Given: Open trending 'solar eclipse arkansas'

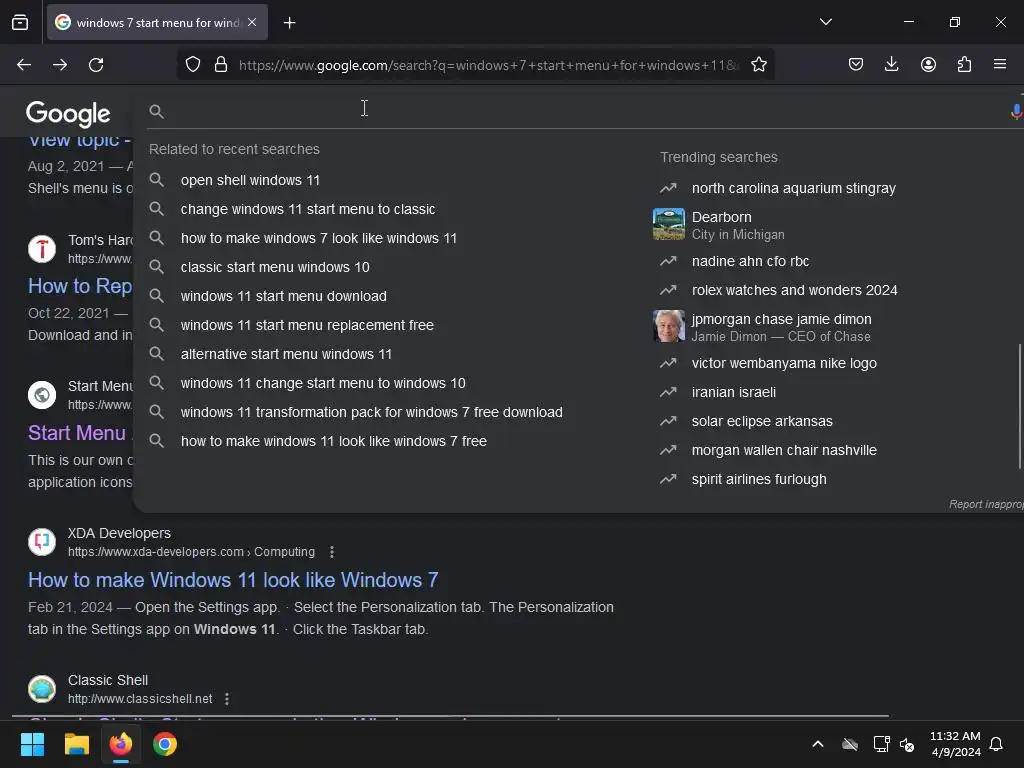Looking at the screenshot, I should click(x=762, y=421).
